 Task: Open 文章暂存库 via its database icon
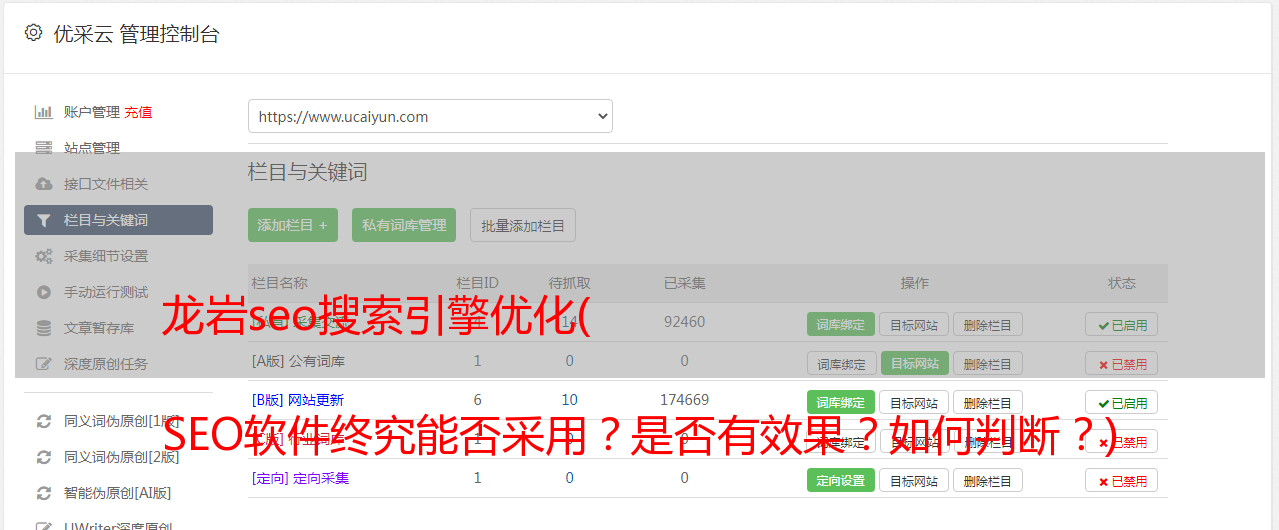(44, 328)
